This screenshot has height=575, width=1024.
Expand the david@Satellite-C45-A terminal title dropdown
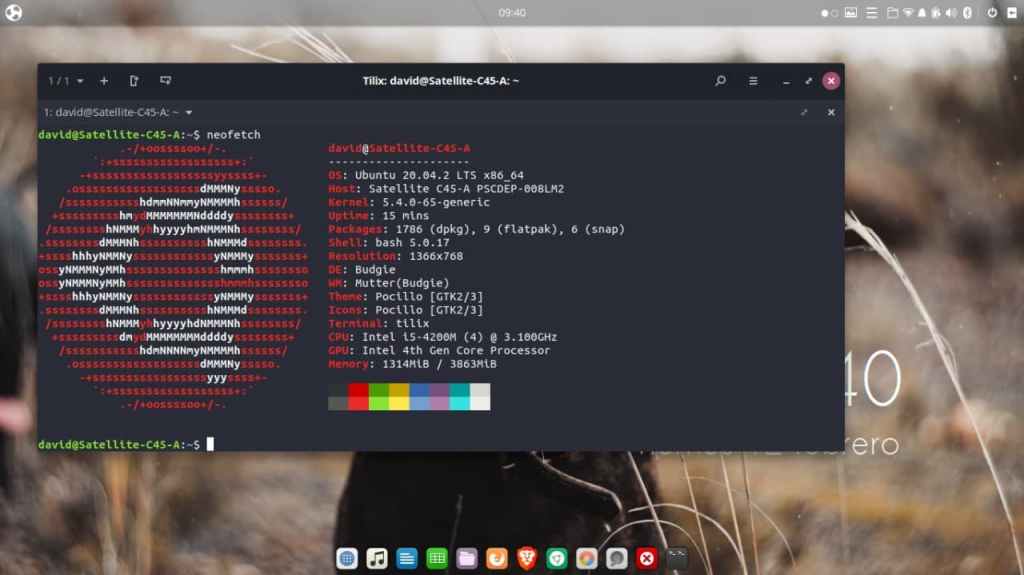[189, 113]
